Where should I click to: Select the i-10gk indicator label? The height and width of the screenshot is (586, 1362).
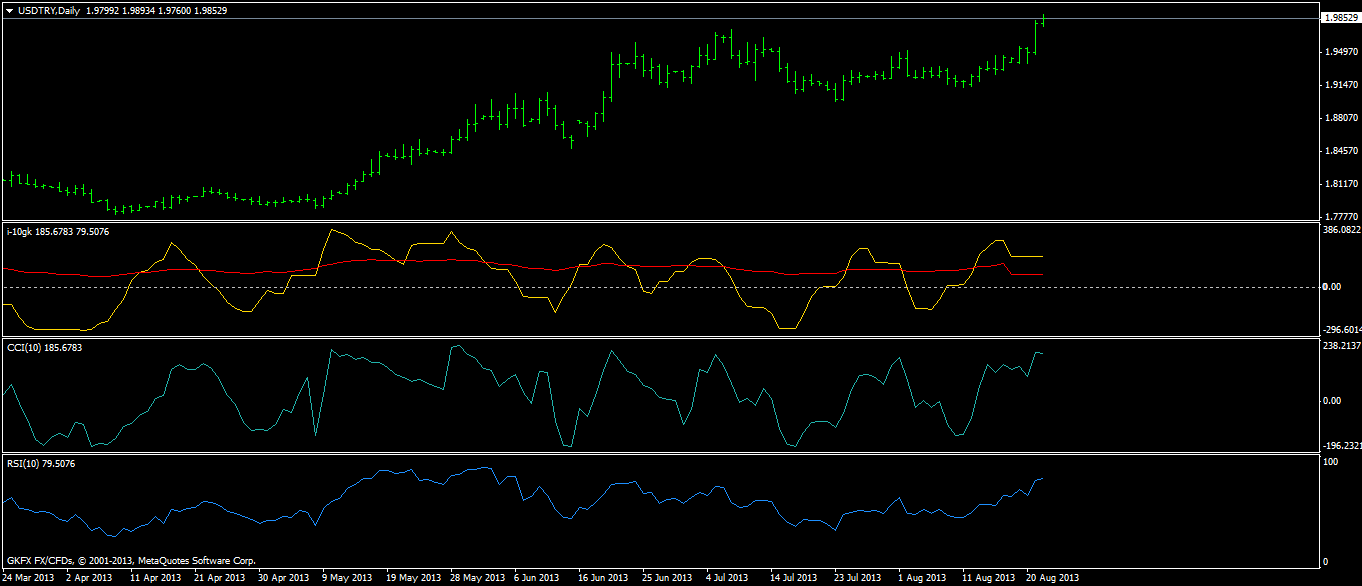(58, 232)
